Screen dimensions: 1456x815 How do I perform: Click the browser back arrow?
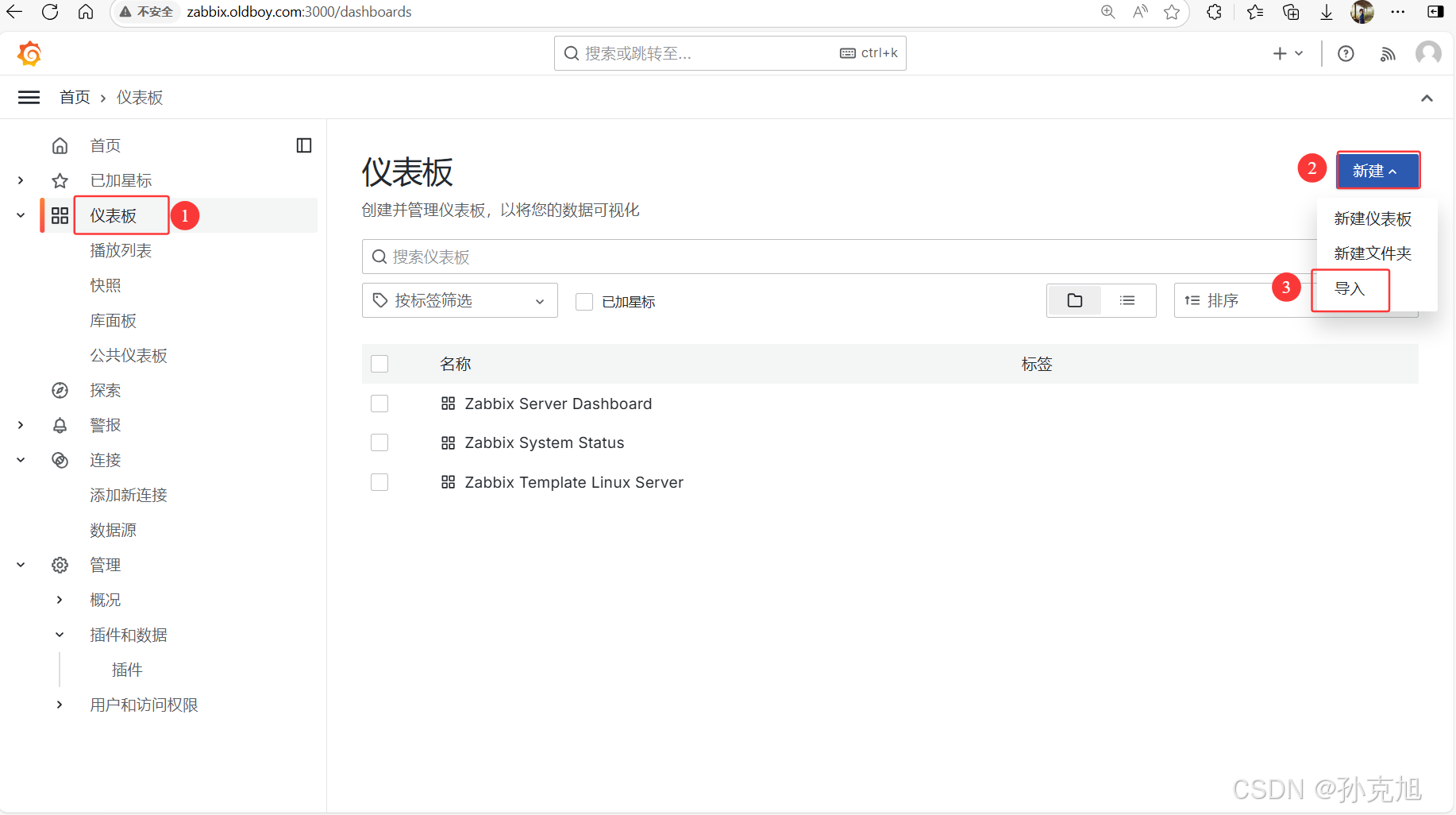(14, 12)
